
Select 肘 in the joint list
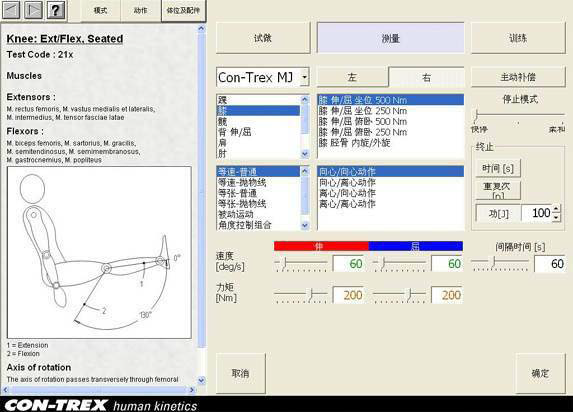[258, 153]
